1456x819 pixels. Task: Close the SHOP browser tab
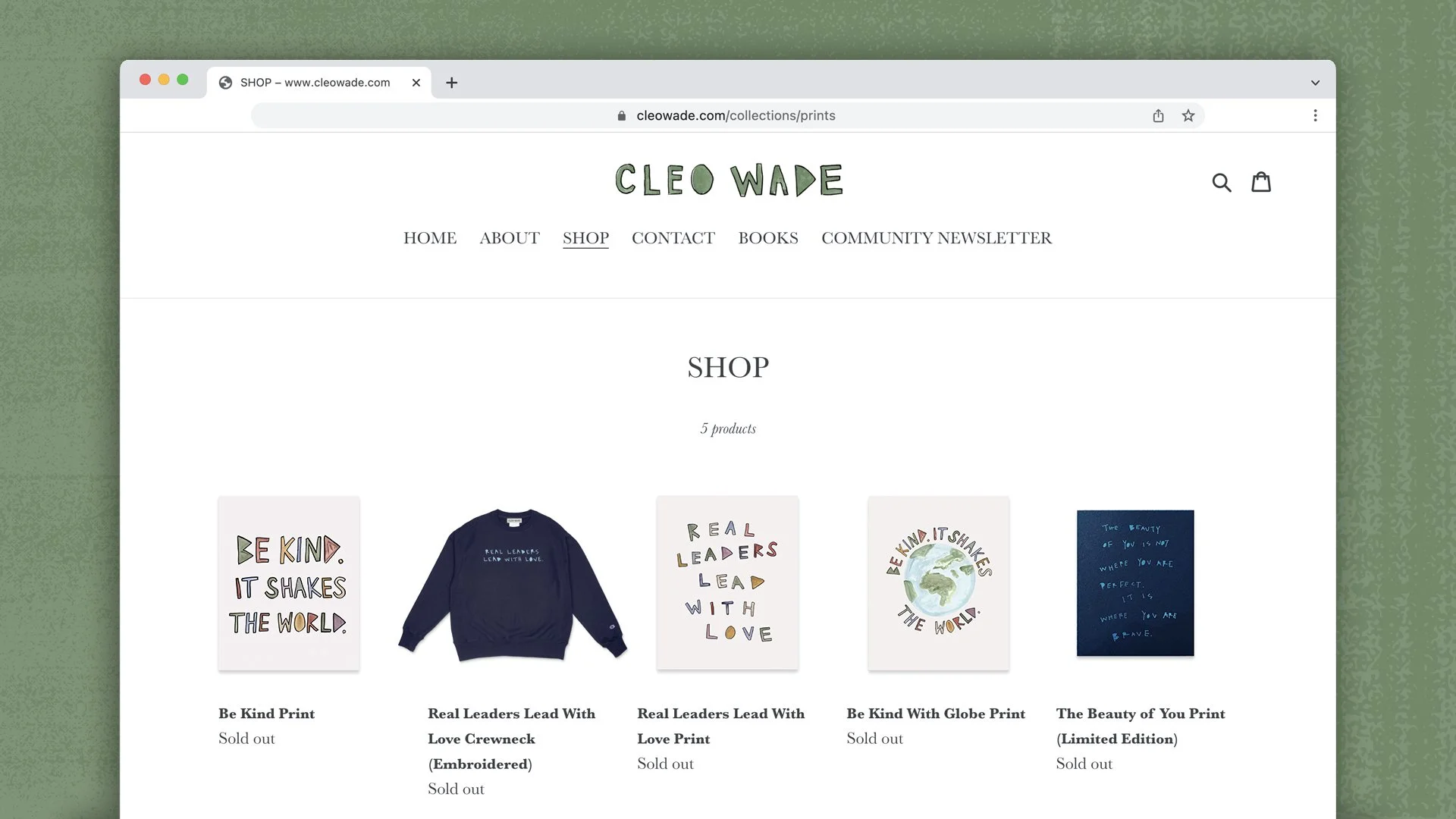[x=416, y=83]
